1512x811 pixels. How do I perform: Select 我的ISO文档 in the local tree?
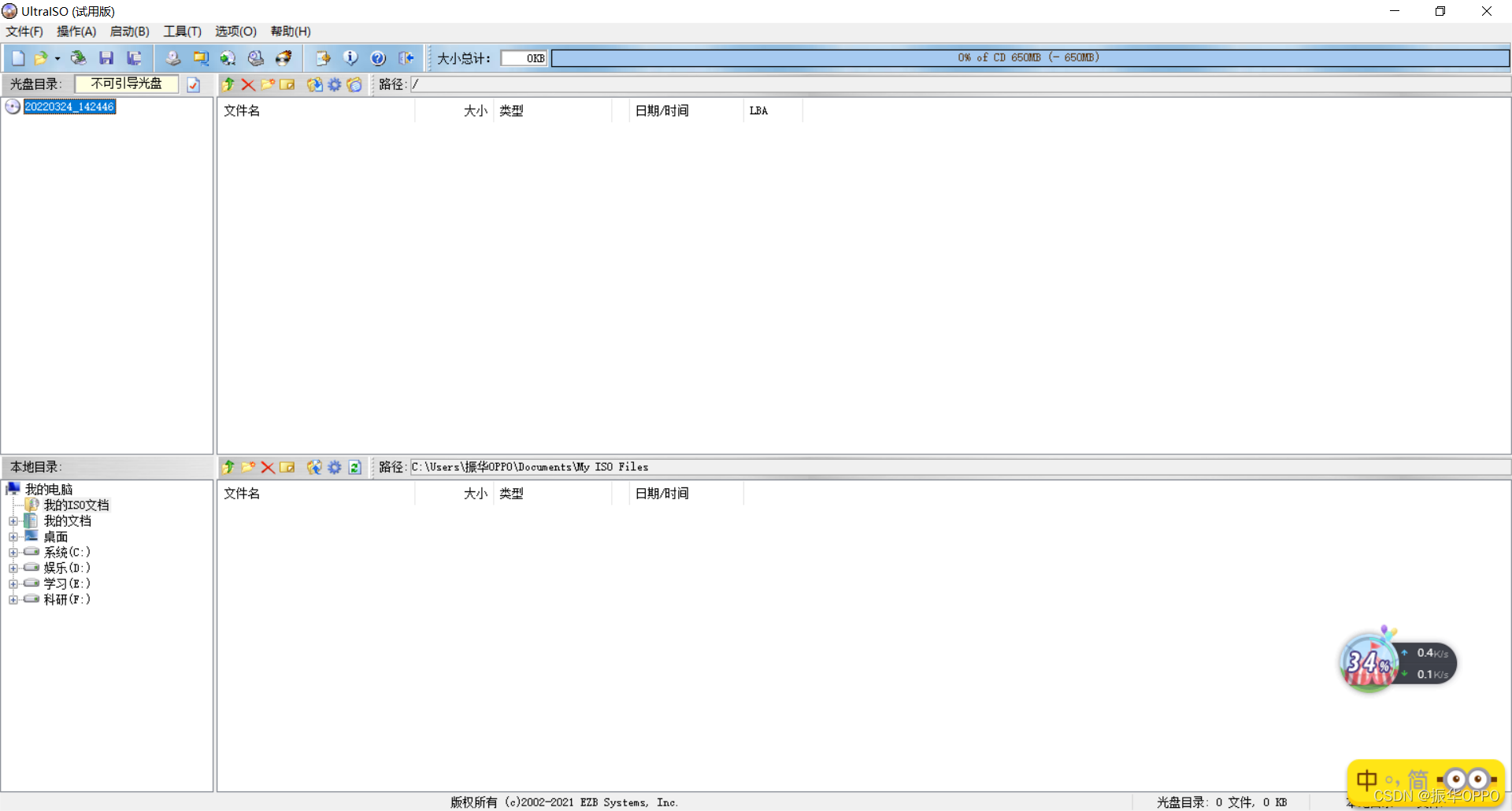click(76, 505)
